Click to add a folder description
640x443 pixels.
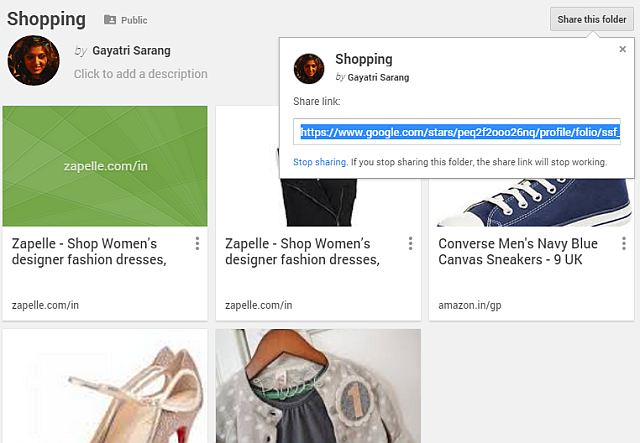pos(141,74)
